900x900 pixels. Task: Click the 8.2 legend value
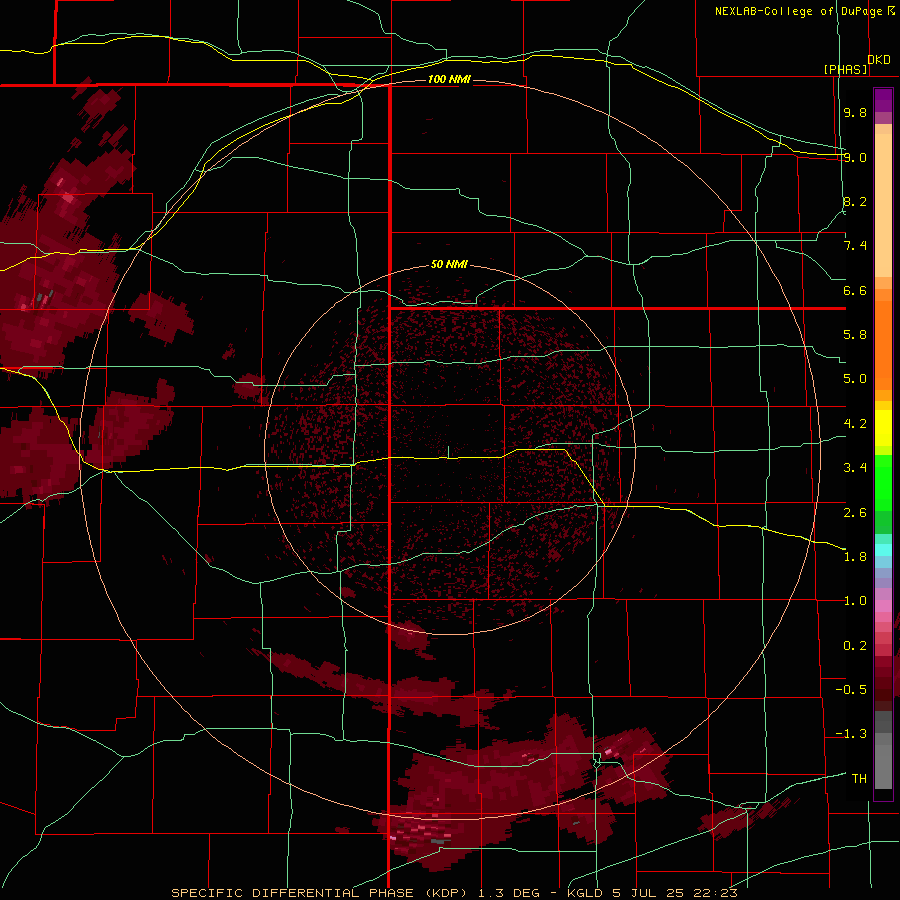(855, 201)
